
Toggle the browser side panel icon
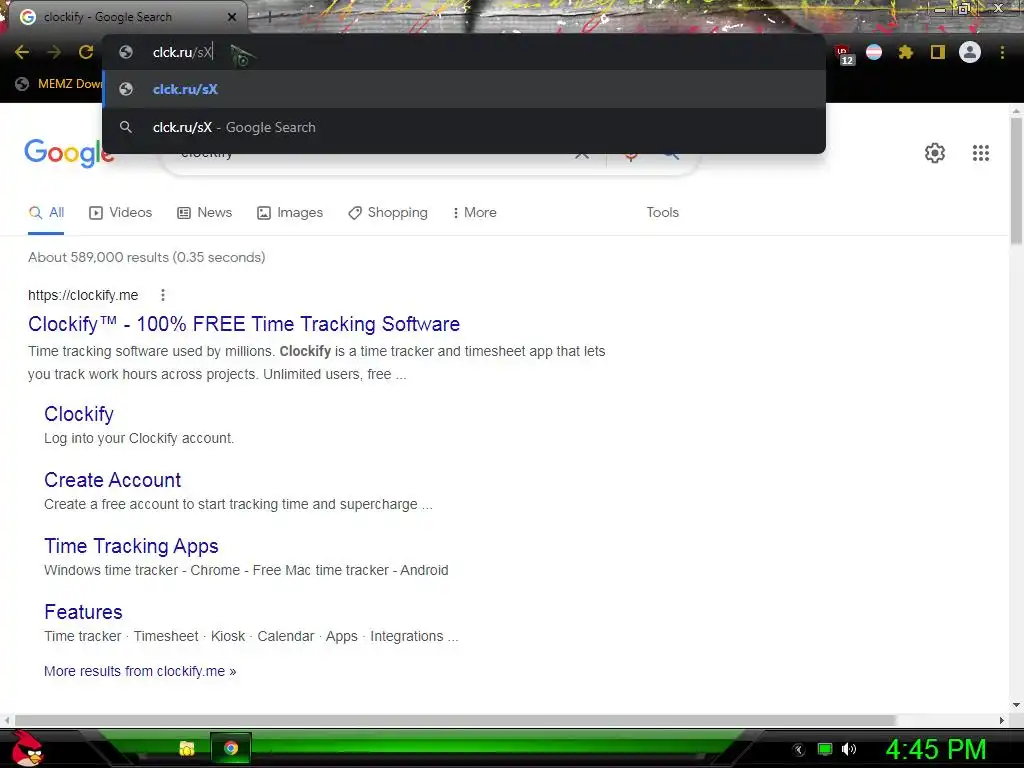pos(938,52)
